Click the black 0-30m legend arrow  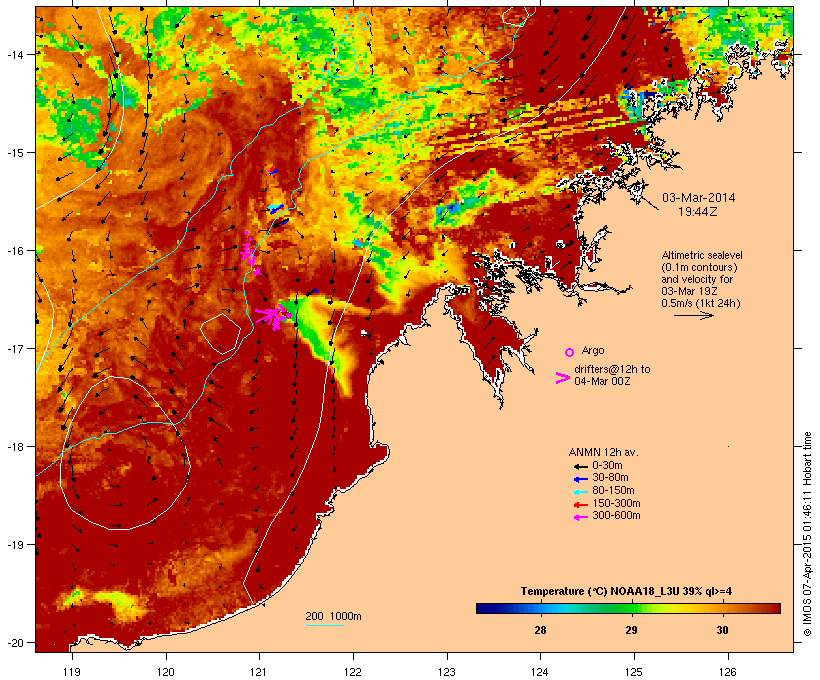tap(581, 467)
